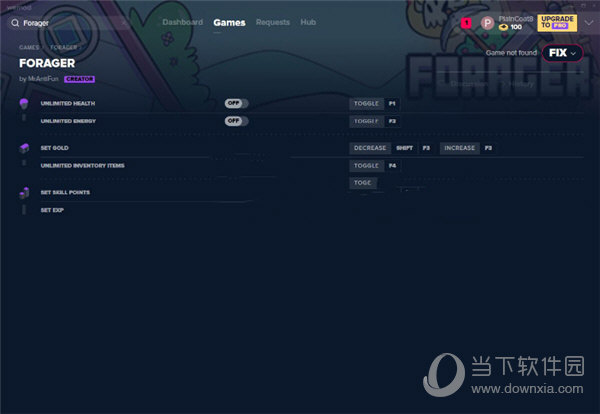Select the Unlimited Energy cheat label
600x414 pixels.
click(x=68, y=121)
